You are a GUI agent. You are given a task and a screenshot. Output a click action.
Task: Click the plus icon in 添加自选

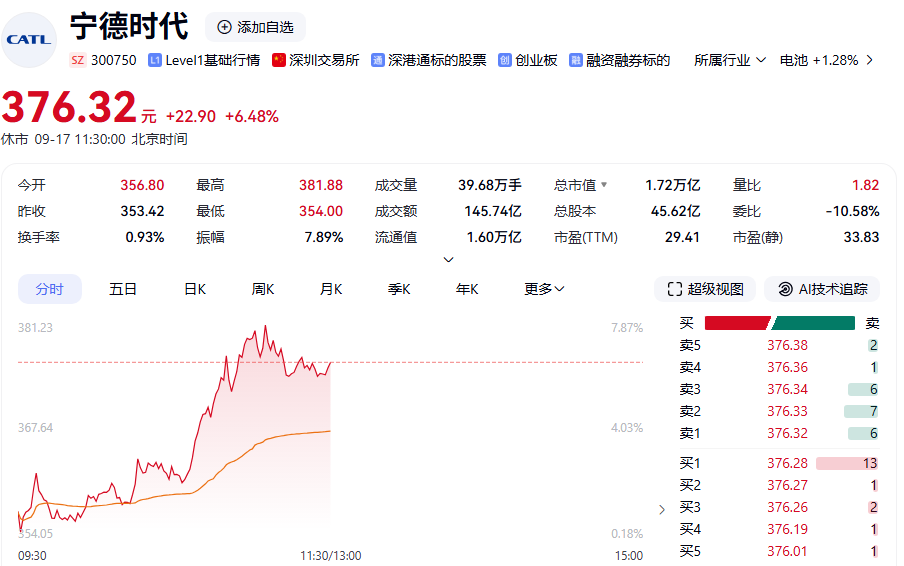coord(224,27)
